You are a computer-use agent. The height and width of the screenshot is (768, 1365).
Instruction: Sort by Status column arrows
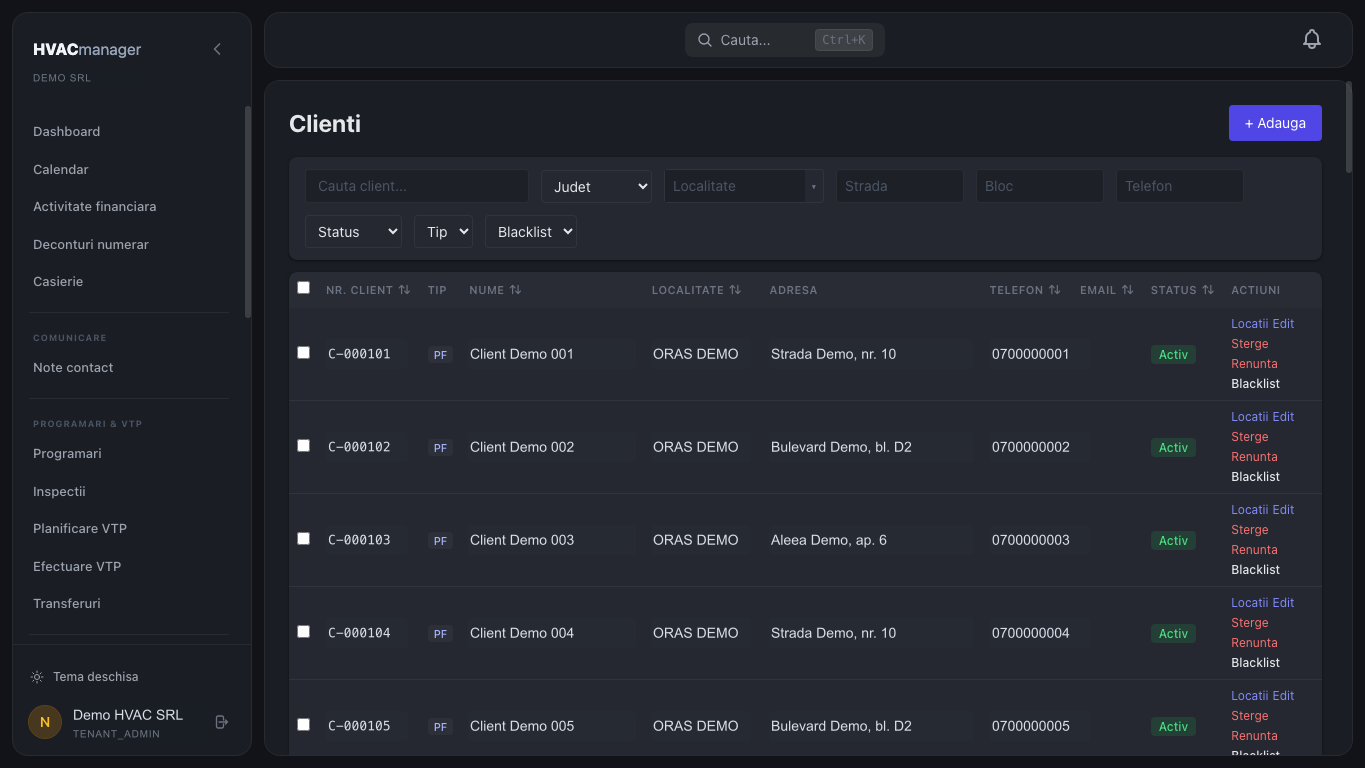[x=1208, y=290]
